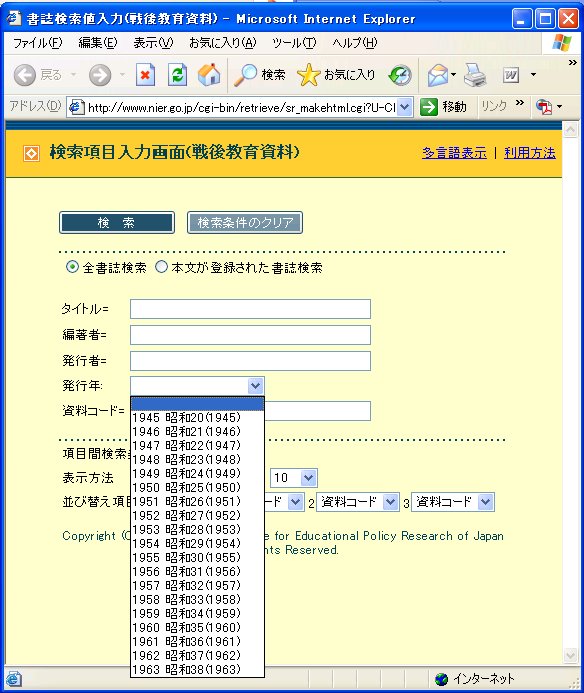Select the blank top option in year list
Screen dimensions: 584x693
pyautogui.click(x=197, y=404)
